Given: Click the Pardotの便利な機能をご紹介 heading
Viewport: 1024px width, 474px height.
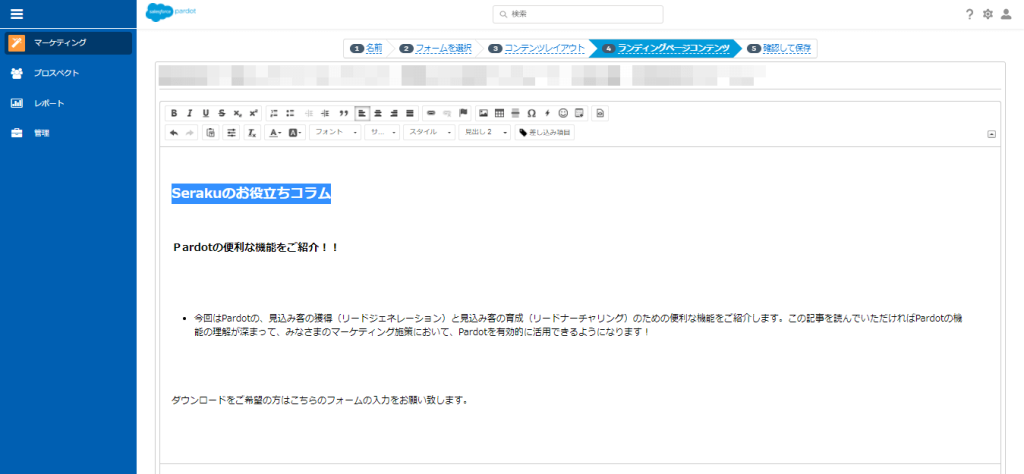Looking at the screenshot, I should point(255,247).
